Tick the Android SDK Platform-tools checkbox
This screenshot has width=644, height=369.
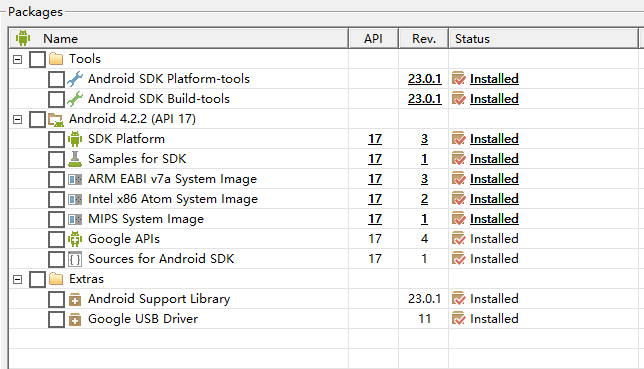click(56, 79)
